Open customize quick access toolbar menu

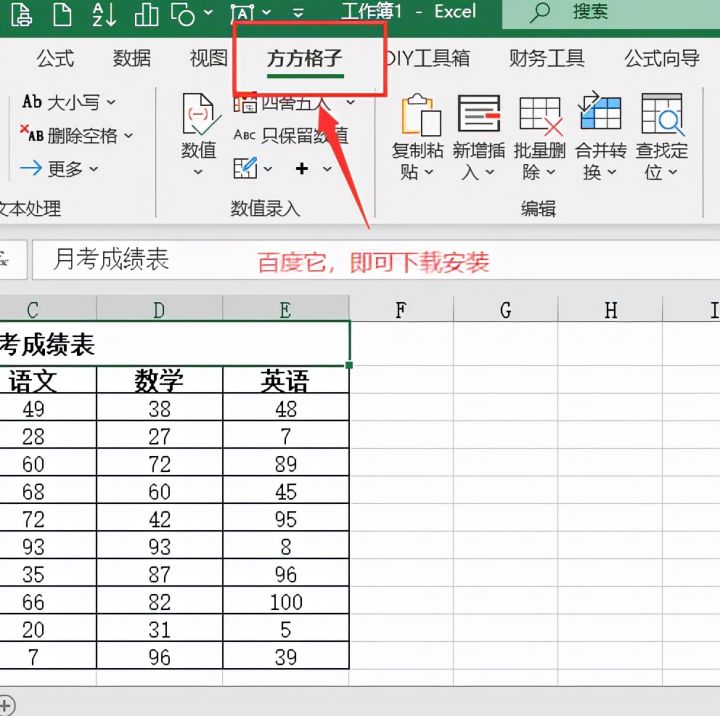coord(298,13)
